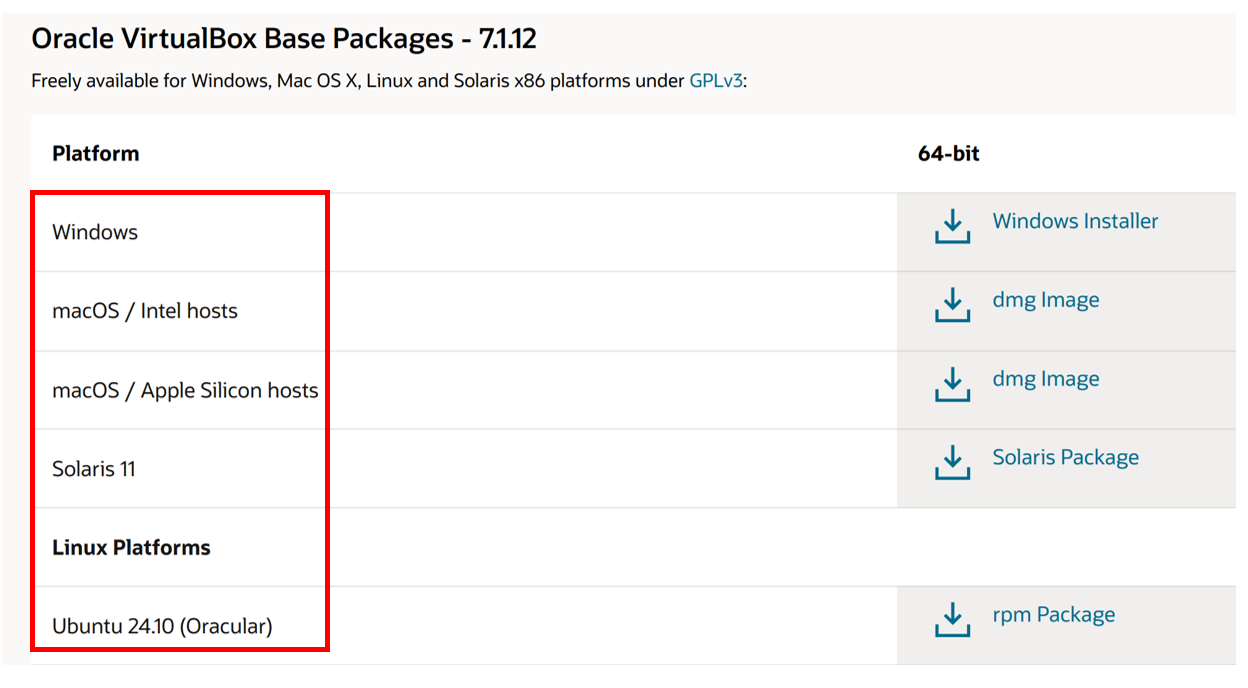The height and width of the screenshot is (688, 1248).
Task: Click the macOS / Apple Silicon hosts label
Action: coord(185,390)
